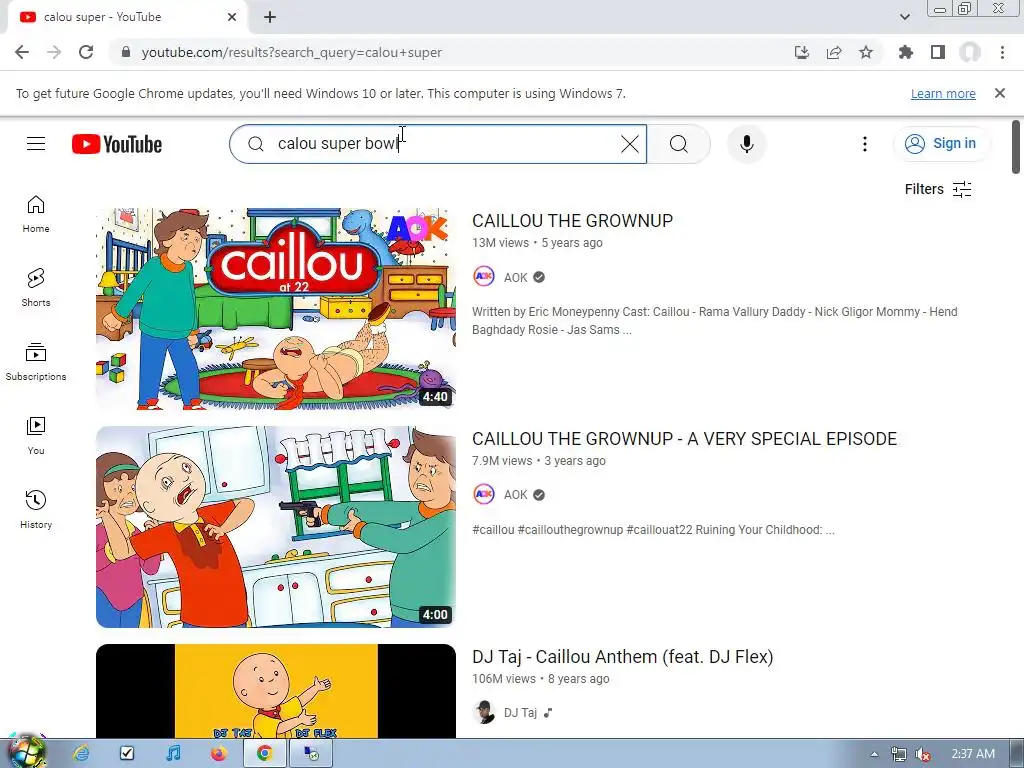The width and height of the screenshot is (1024, 768).
Task: Play the Very Special Episode thumbnail
Action: (x=276, y=527)
